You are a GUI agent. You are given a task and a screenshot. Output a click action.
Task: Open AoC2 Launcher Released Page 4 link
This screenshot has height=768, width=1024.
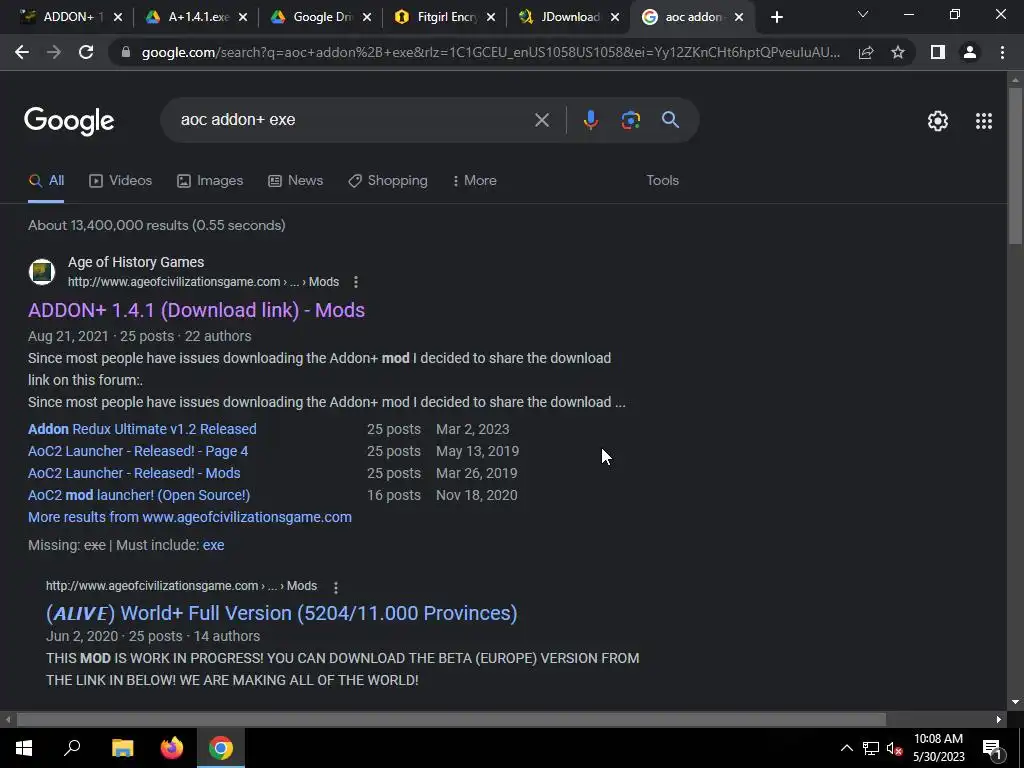[x=138, y=451]
